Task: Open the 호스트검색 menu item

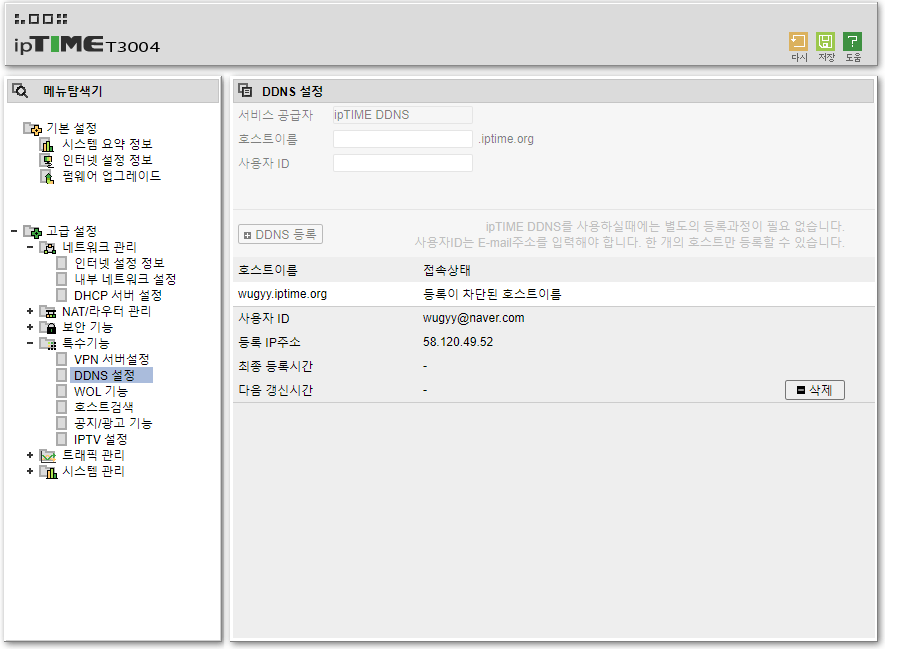Action: (x=104, y=407)
